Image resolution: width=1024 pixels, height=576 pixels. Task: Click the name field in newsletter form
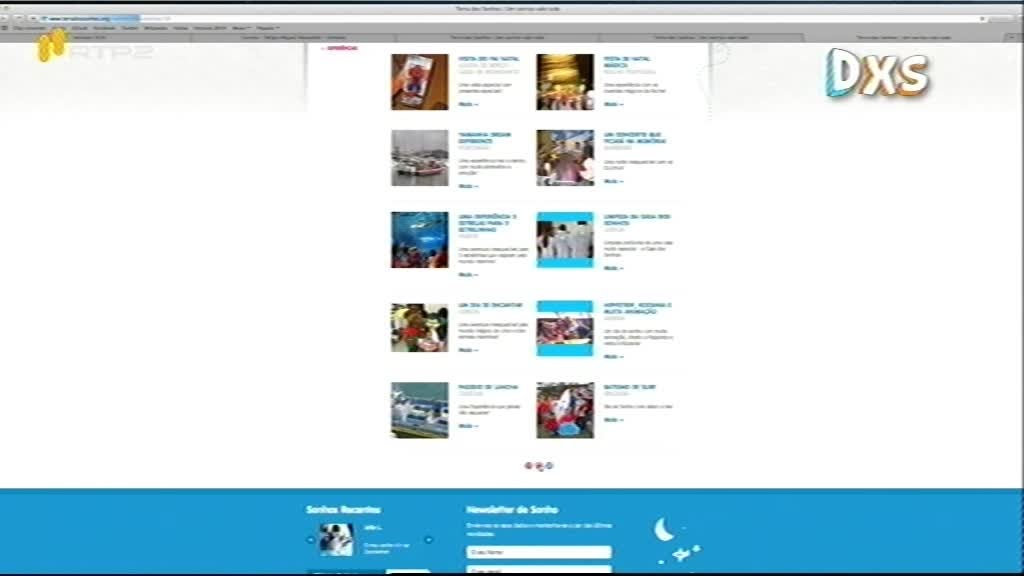pyautogui.click(x=539, y=552)
